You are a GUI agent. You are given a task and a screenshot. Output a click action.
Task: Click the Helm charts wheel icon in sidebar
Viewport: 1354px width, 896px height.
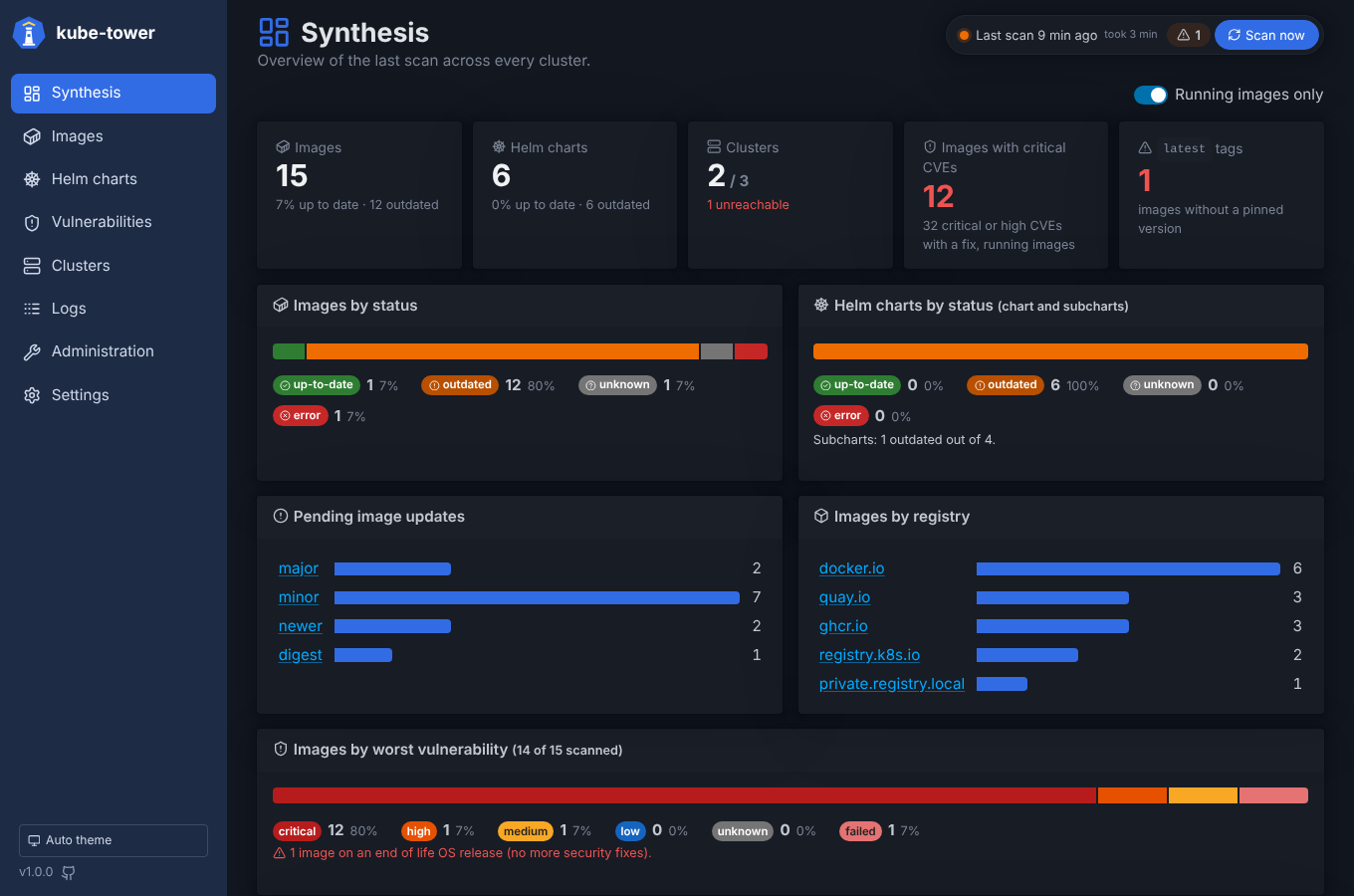32,179
